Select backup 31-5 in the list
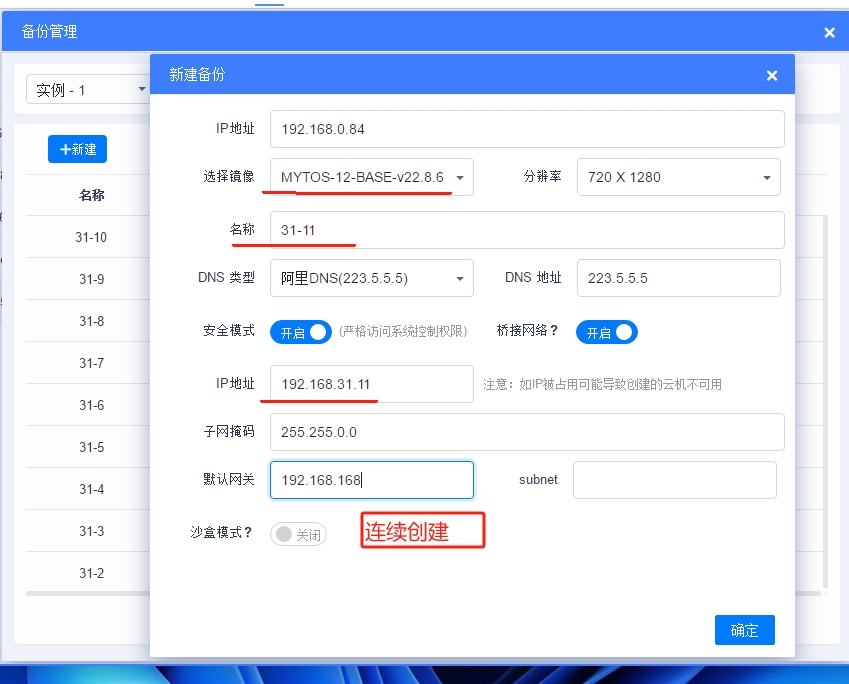The width and height of the screenshot is (849, 684). tap(91, 447)
